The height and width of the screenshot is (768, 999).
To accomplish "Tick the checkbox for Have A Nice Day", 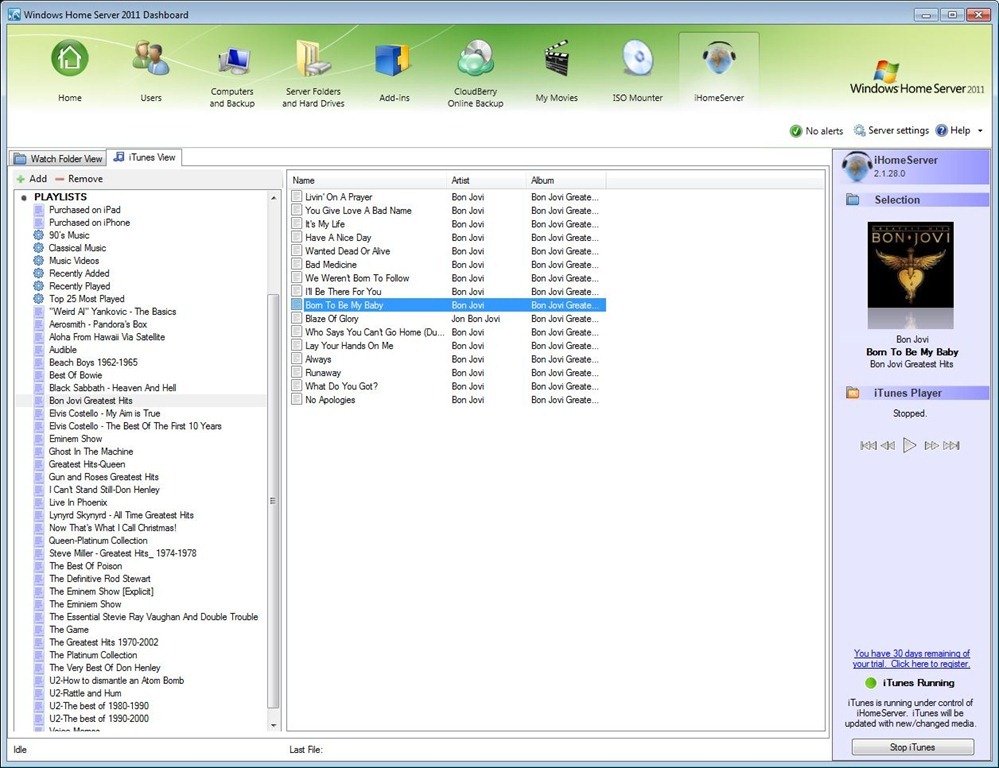I will click(296, 237).
